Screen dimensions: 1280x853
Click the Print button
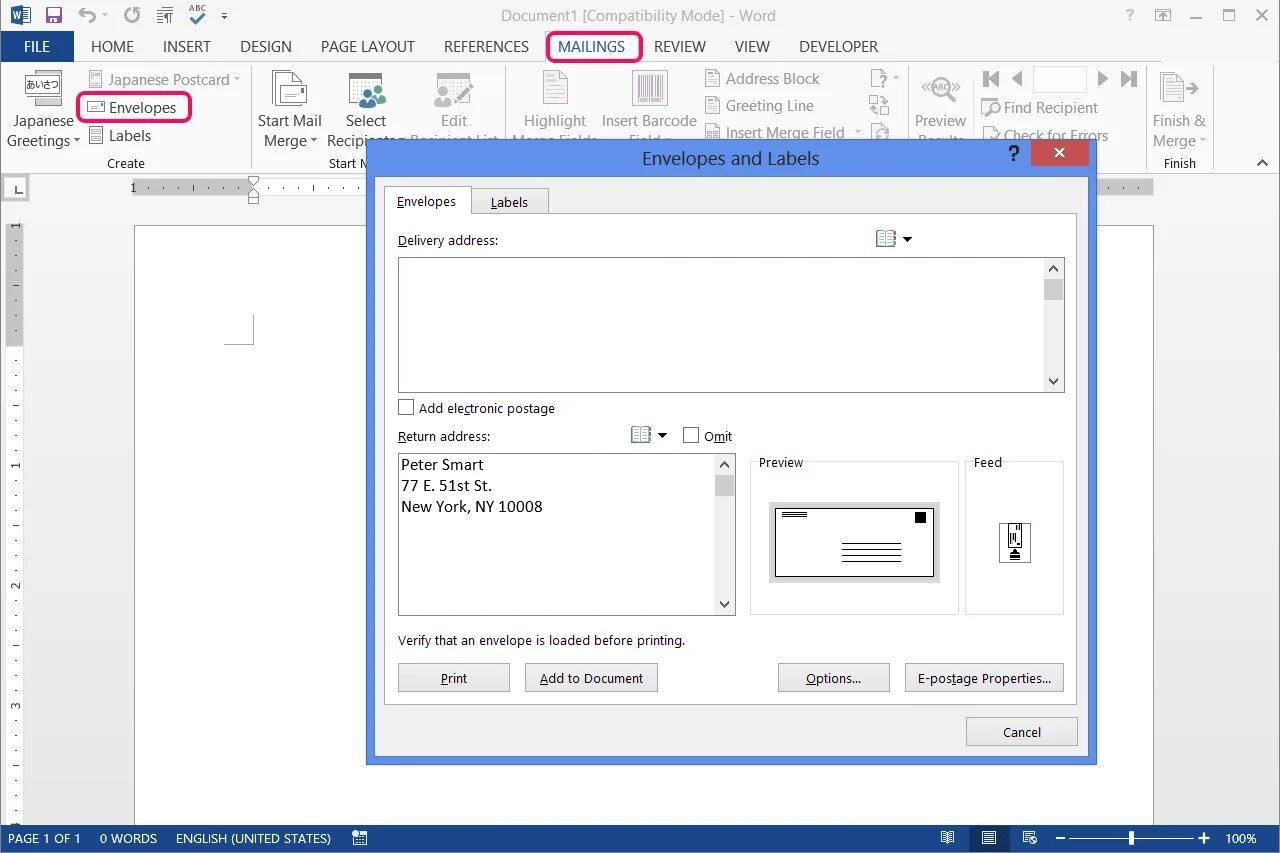coord(454,678)
